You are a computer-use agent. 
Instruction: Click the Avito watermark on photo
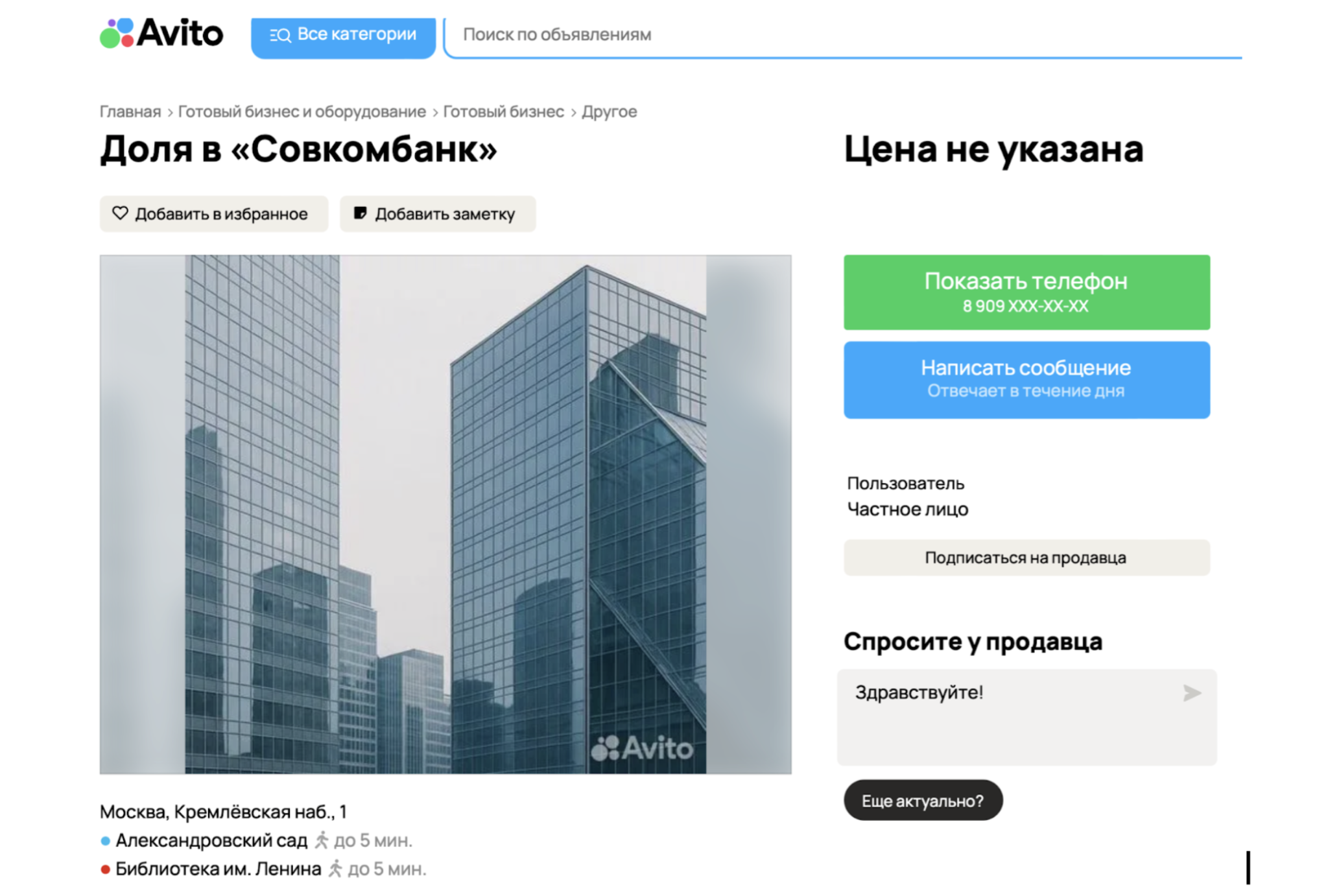click(x=642, y=748)
